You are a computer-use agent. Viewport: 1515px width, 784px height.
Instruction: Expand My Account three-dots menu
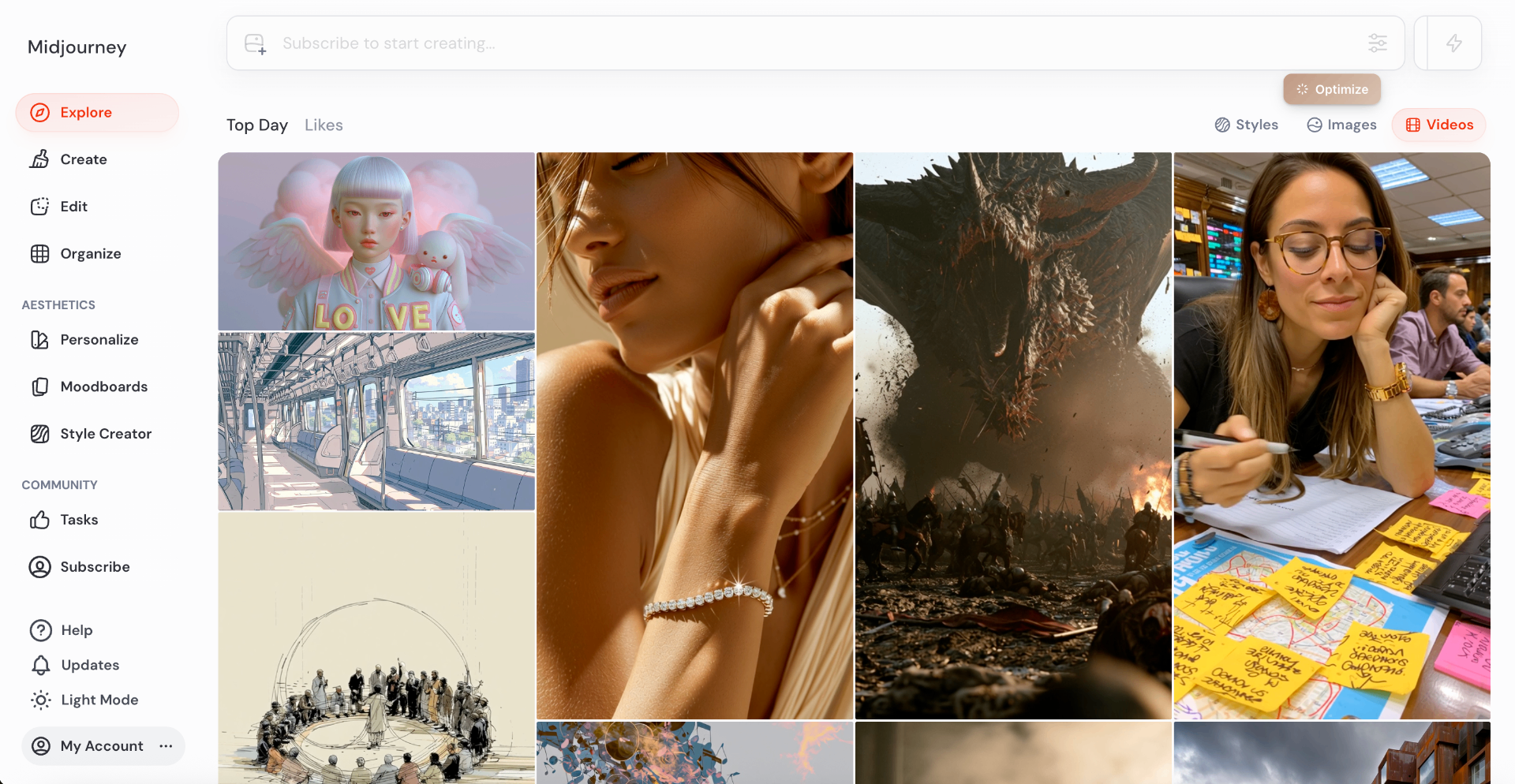tap(166, 746)
